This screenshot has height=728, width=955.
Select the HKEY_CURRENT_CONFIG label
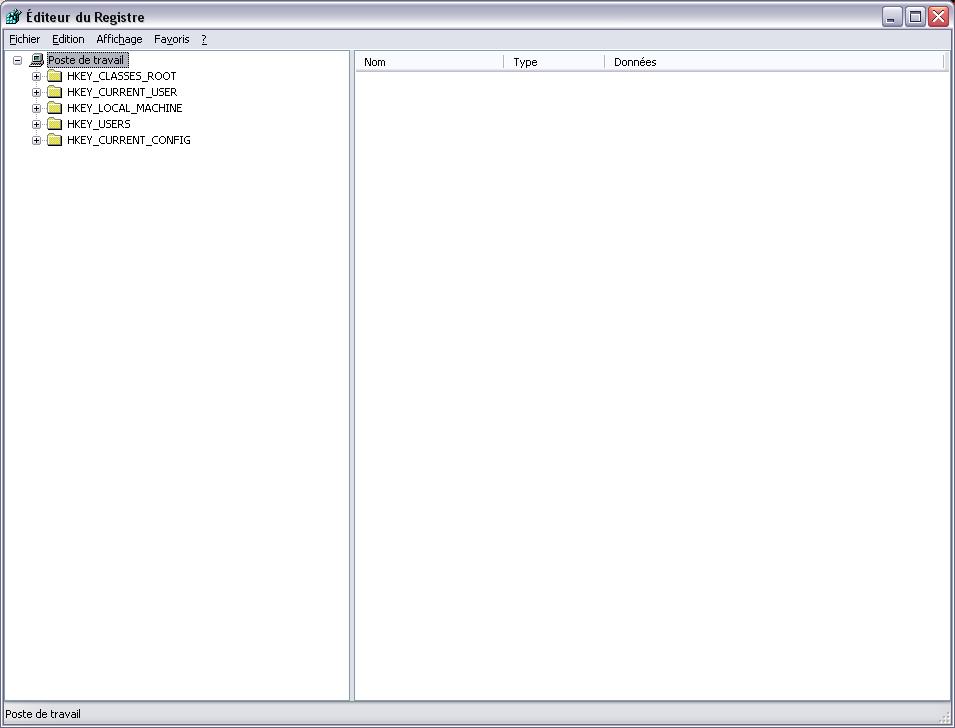pos(129,140)
